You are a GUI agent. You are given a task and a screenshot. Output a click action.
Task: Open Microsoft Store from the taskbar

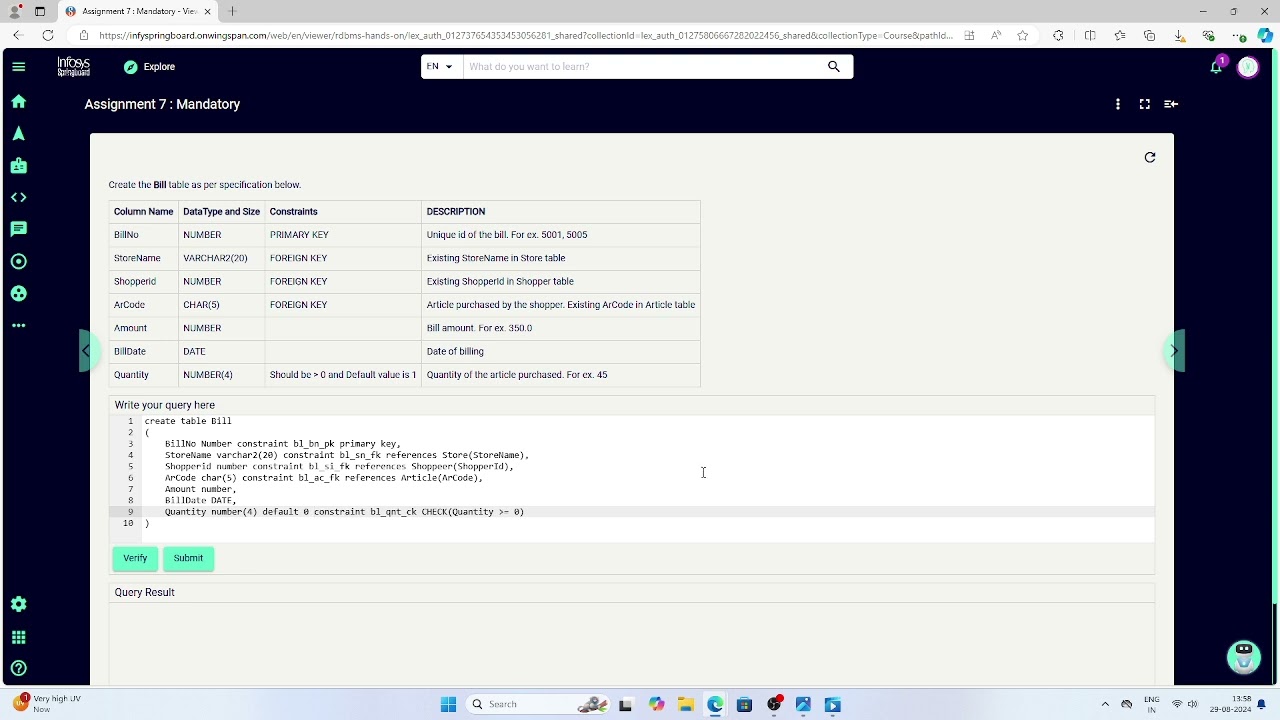tap(744, 705)
